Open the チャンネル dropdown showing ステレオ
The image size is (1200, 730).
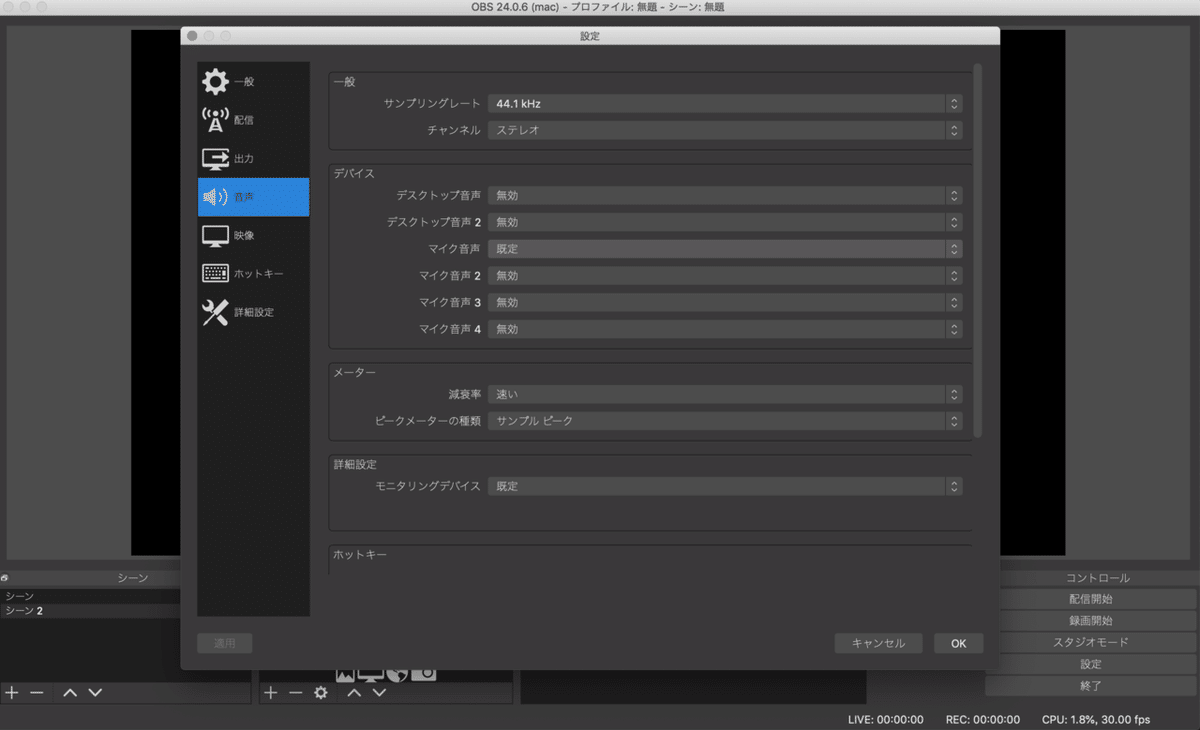pos(725,130)
